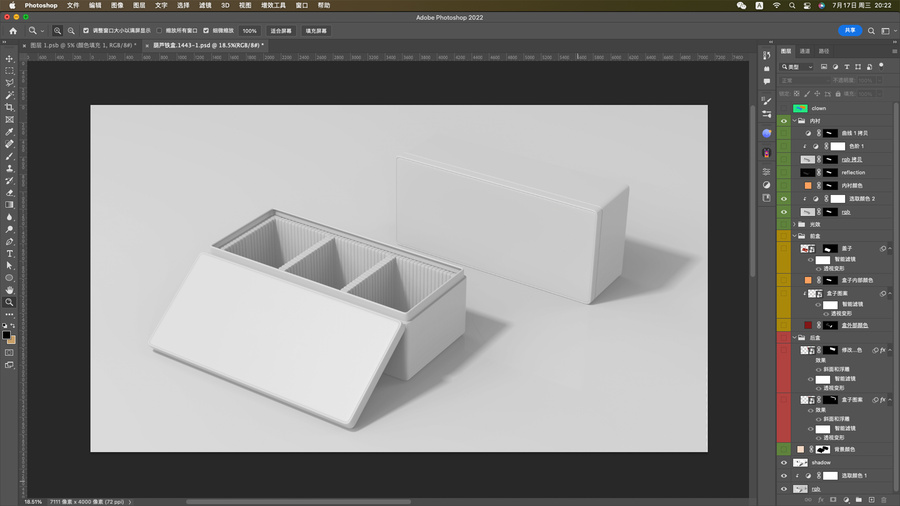Screen dimensions: 900x506
Task: Open the 帮助 menu
Action: click(x=324, y=5)
